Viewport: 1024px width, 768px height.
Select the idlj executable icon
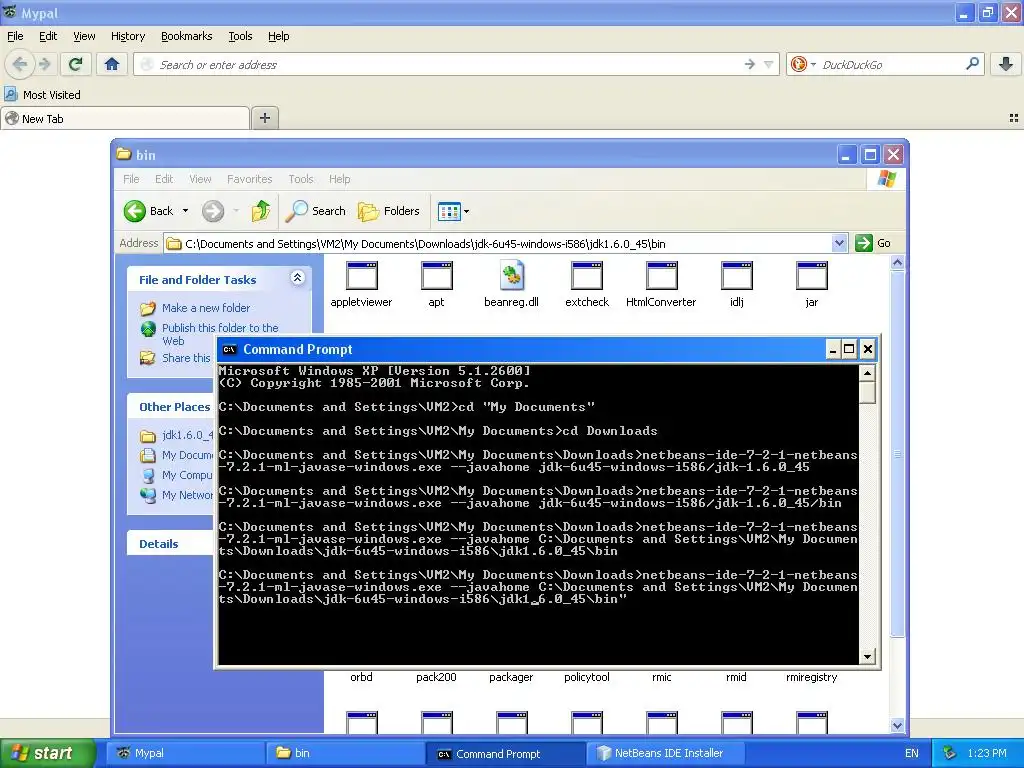click(737, 275)
